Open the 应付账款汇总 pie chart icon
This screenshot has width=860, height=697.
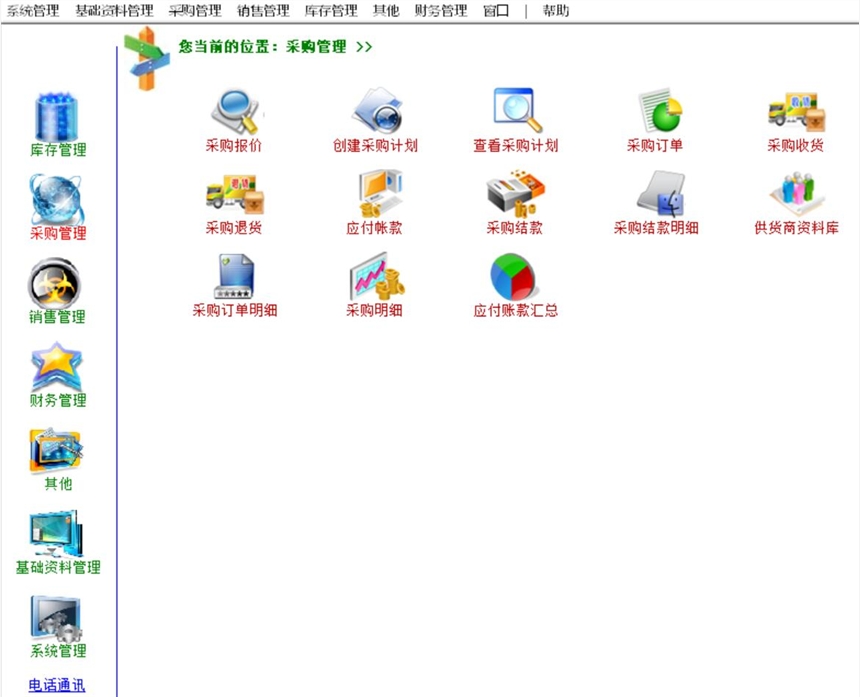click(513, 276)
